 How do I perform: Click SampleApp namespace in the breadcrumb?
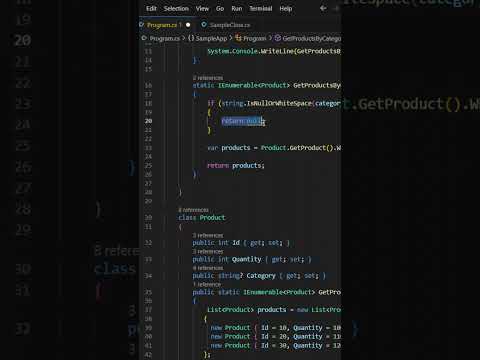tap(211, 39)
